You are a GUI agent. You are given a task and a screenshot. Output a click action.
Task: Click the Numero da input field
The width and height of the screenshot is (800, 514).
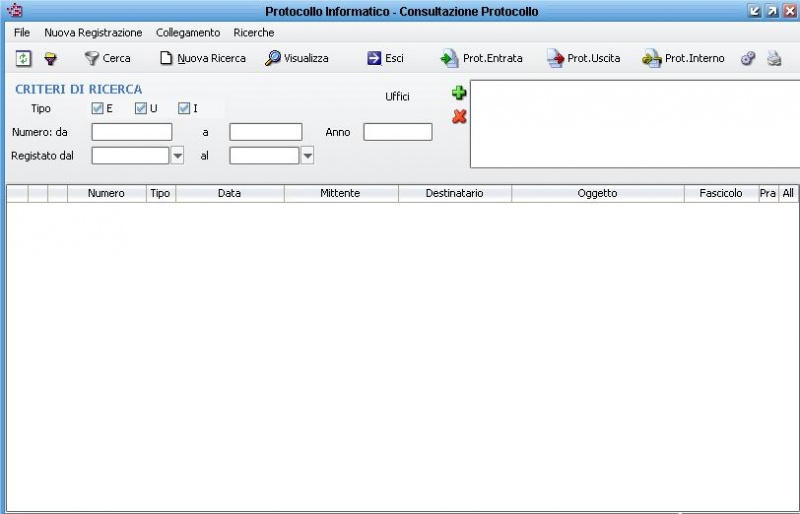click(132, 132)
